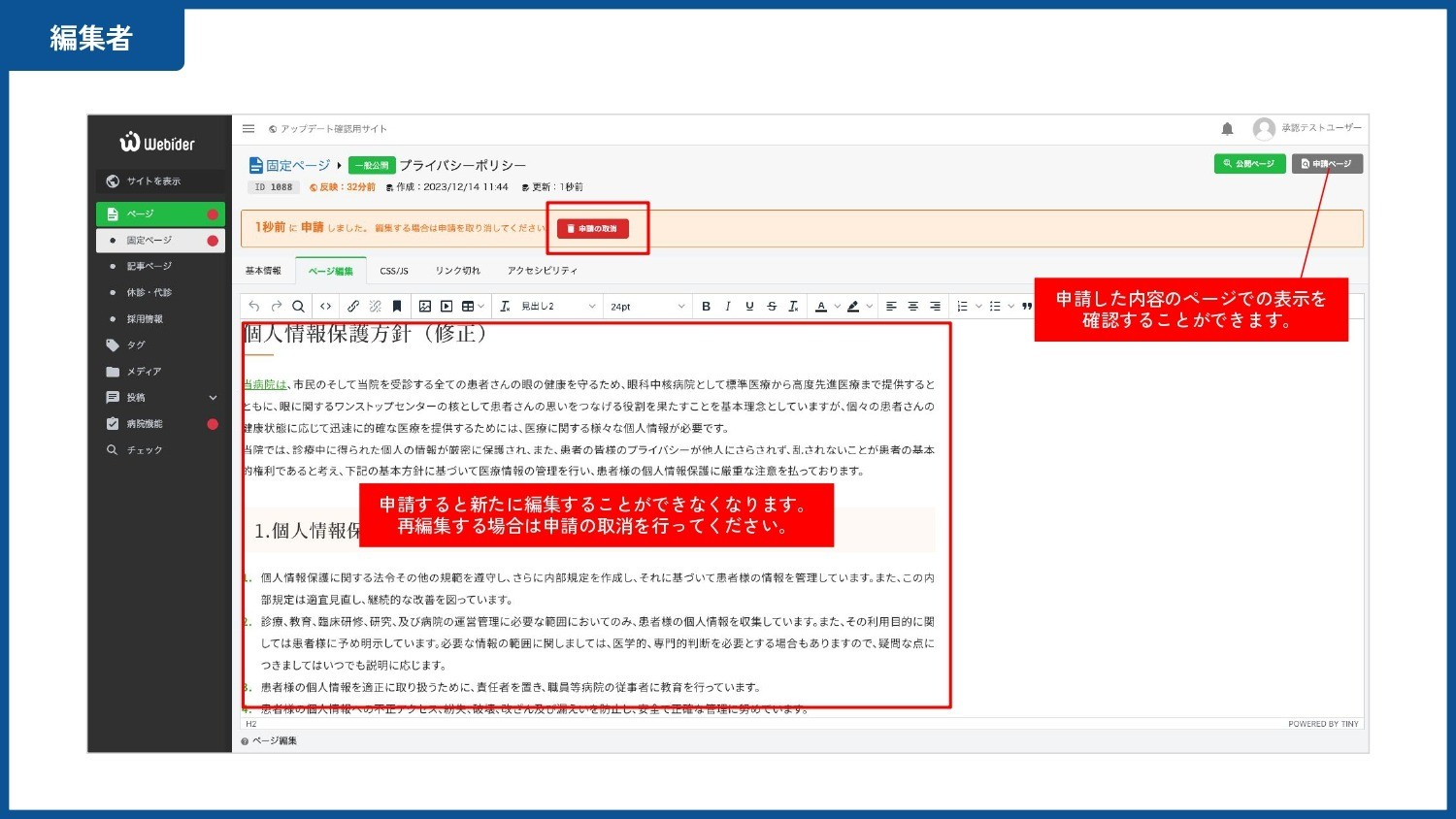Switch to the CSS/JS tab
Screen dimensions: 1456x819
pos(394,271)
